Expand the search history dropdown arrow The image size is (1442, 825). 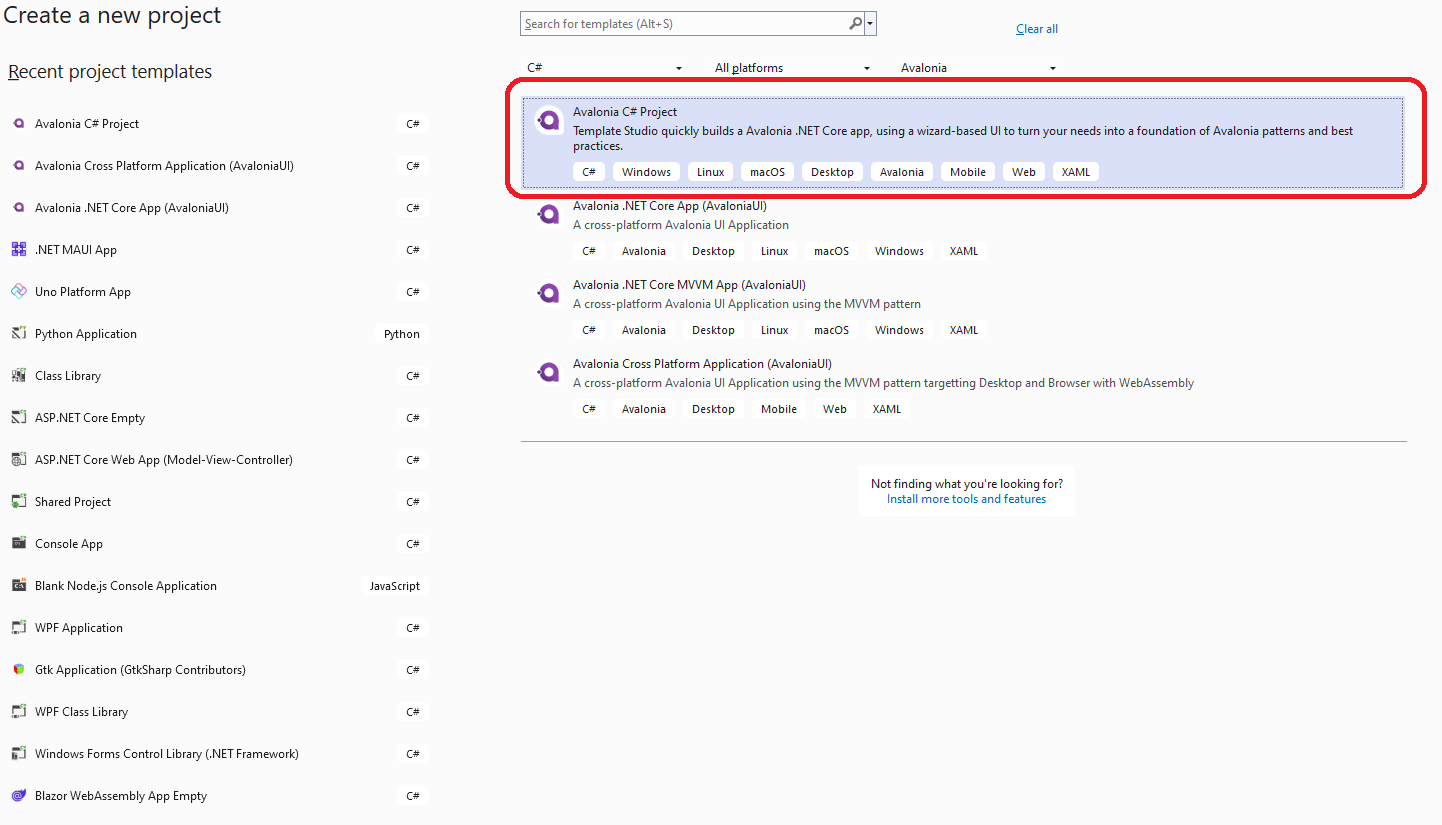tap(871, 24)
